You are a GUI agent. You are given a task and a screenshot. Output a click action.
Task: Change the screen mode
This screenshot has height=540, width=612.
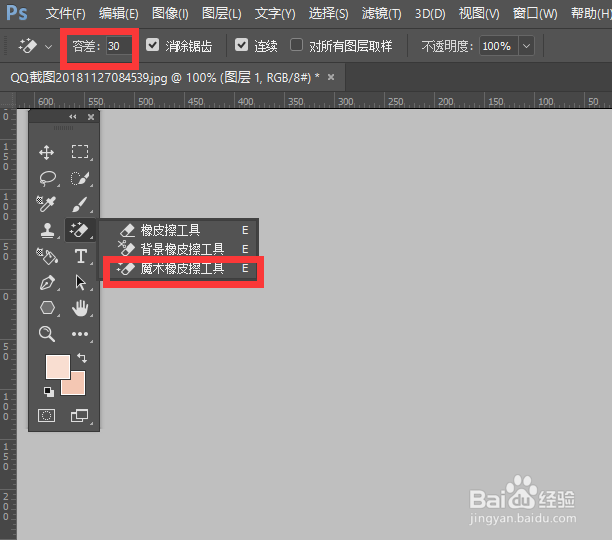pos(79,416)
